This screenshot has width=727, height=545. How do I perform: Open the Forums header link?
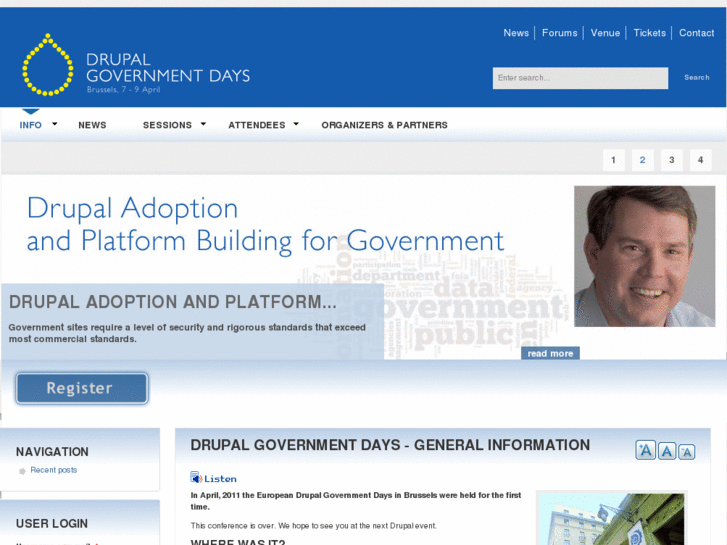(x=560, y=33)
